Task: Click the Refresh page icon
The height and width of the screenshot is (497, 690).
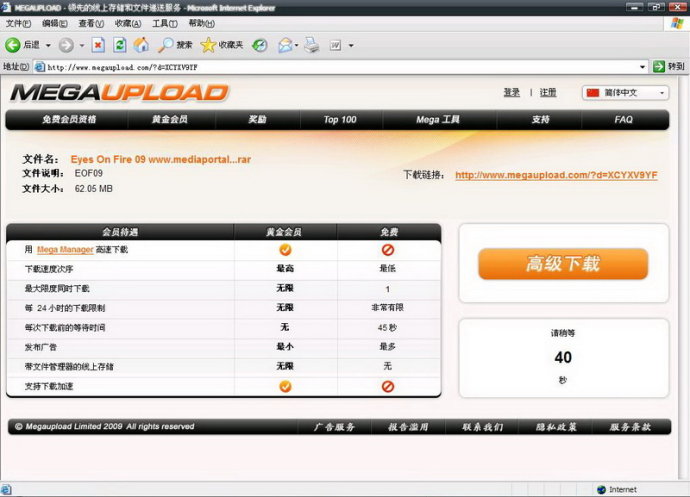Action: point(119,45)
